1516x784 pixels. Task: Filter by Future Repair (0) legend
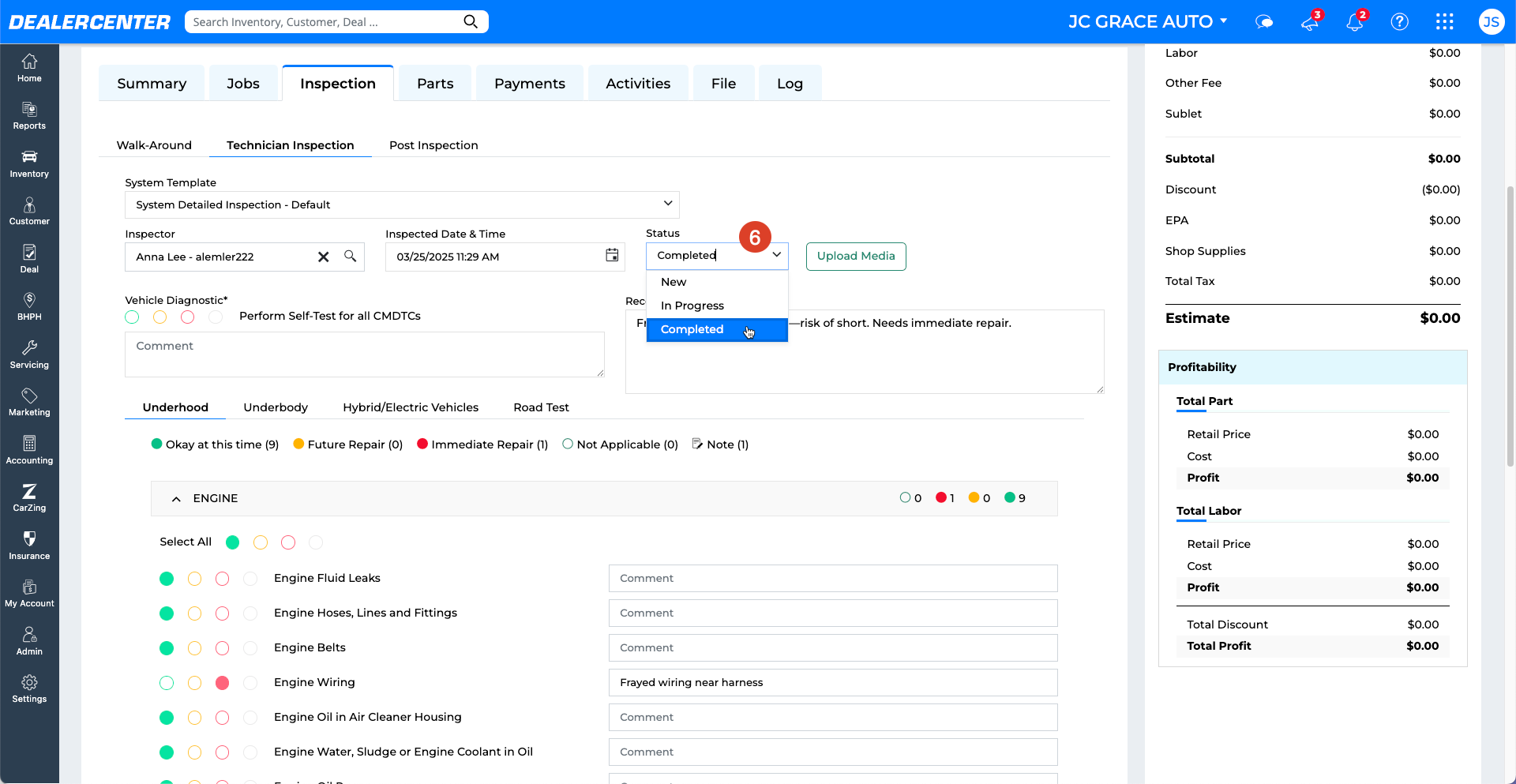347,445
